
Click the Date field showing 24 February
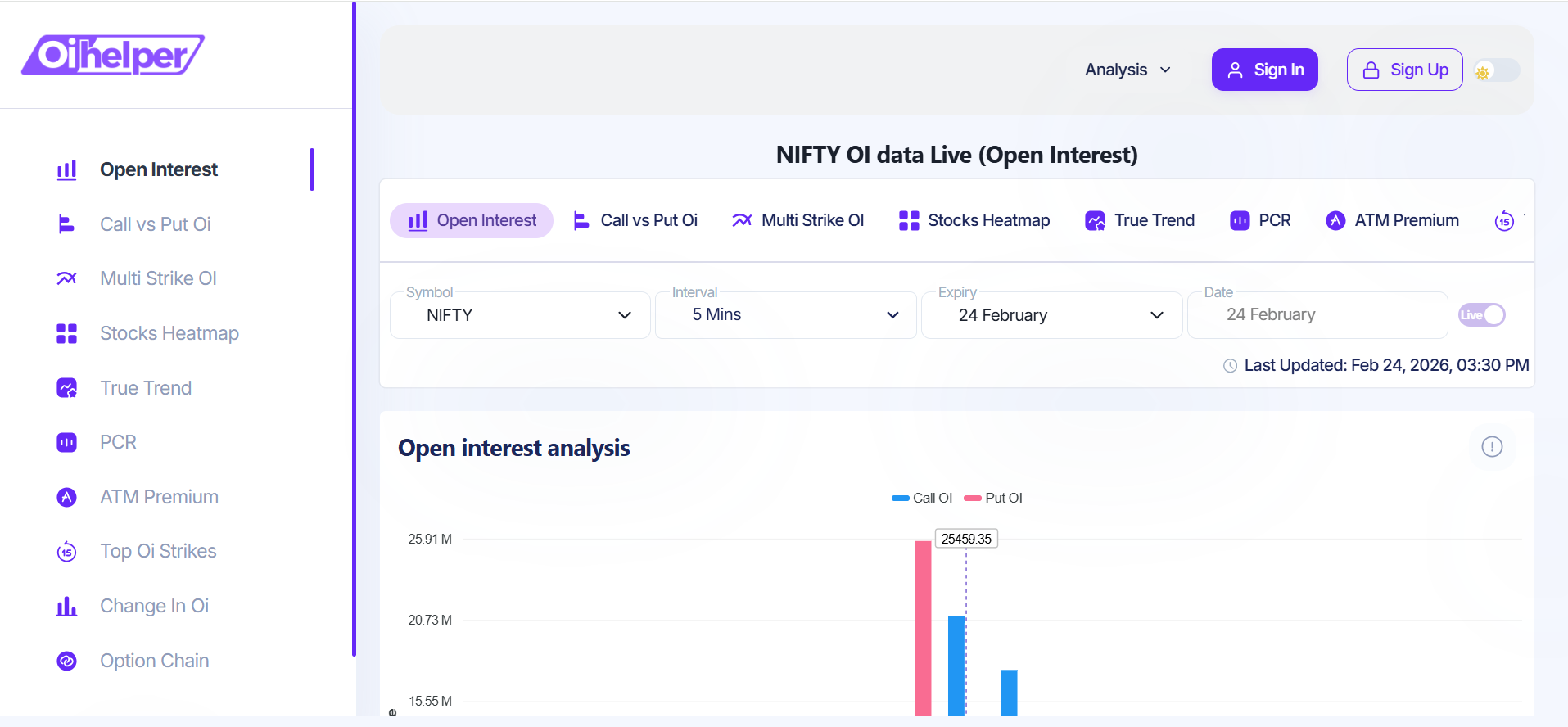[x=1317, y=315]
